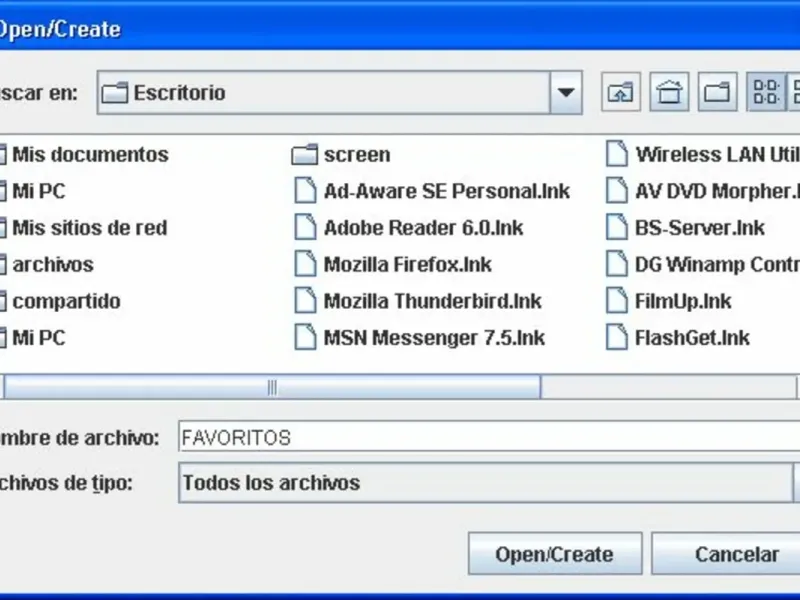Create a new folder with toolbar icon
Viewport: 800px width, 600px height.
tap(717, 92)
